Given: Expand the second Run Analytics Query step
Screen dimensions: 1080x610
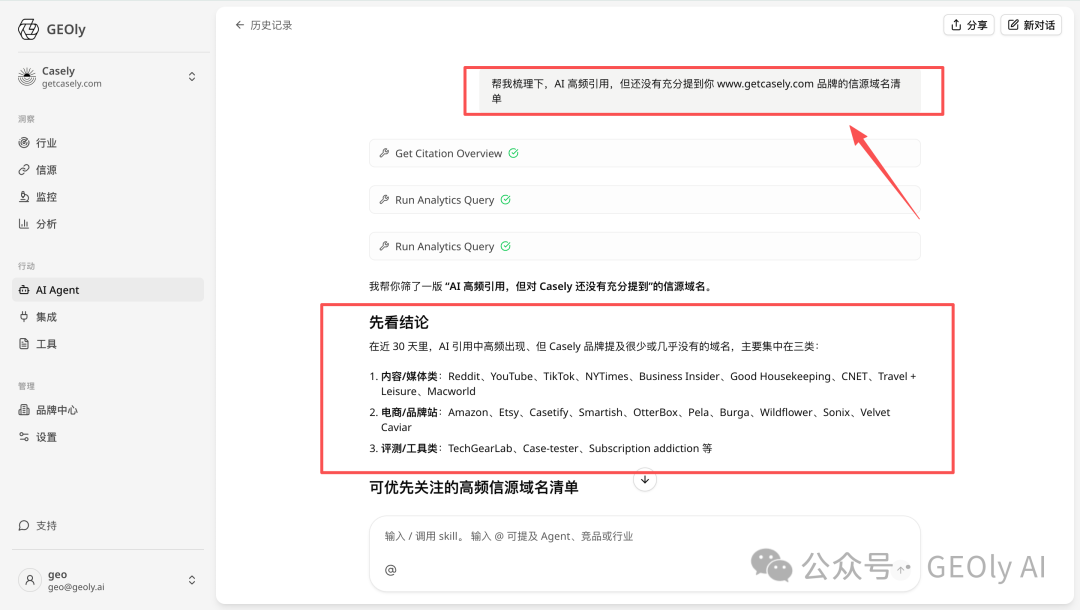Looking at the screenshot, I should click(x=645, y=246).
